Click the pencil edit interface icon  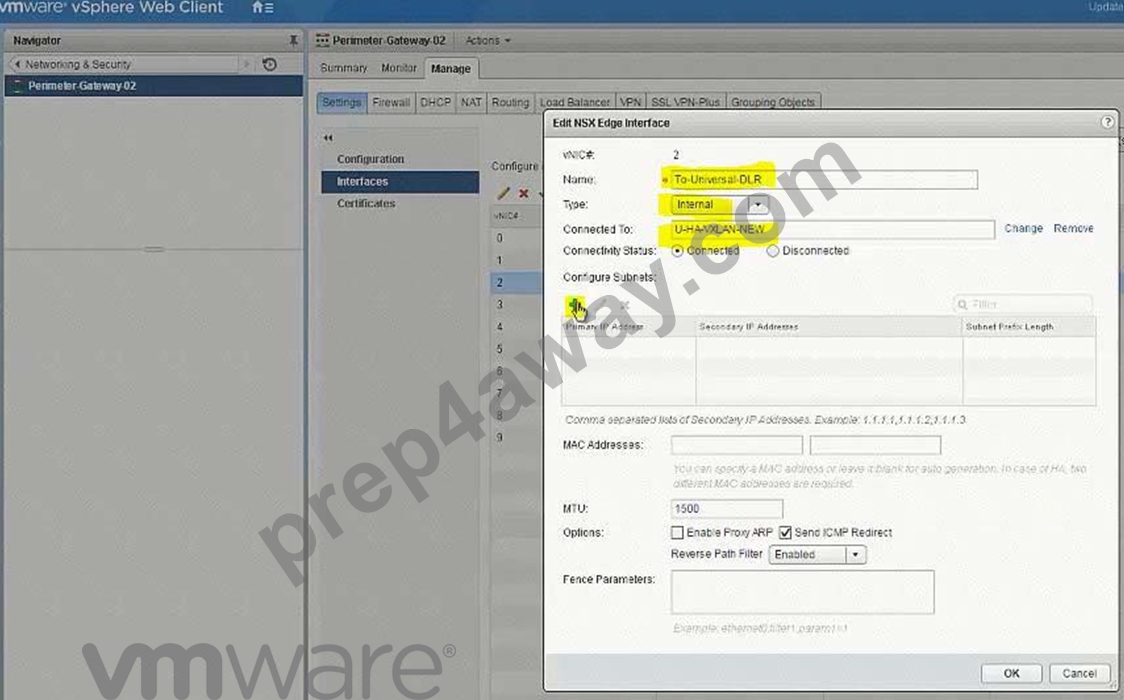click(503, 193)
